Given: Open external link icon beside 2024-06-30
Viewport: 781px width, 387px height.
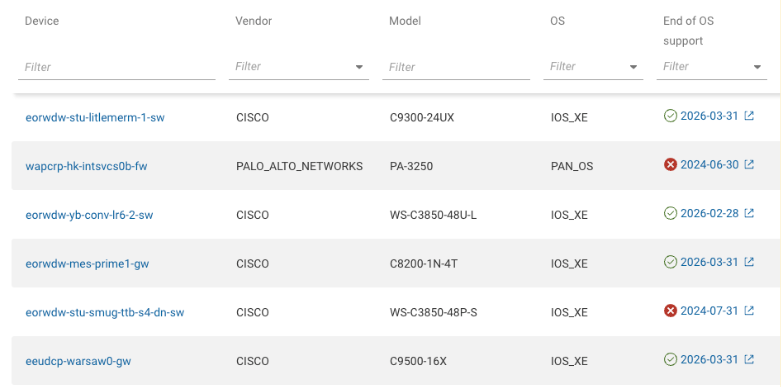Looking at the screenshot, I should (x=749, y=164).
